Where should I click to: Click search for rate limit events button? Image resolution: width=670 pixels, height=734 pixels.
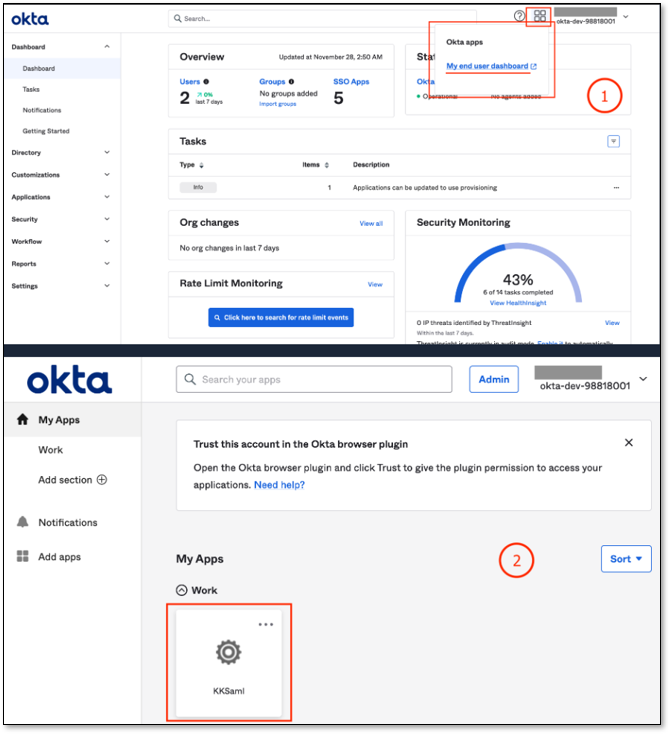click(281, 317)
